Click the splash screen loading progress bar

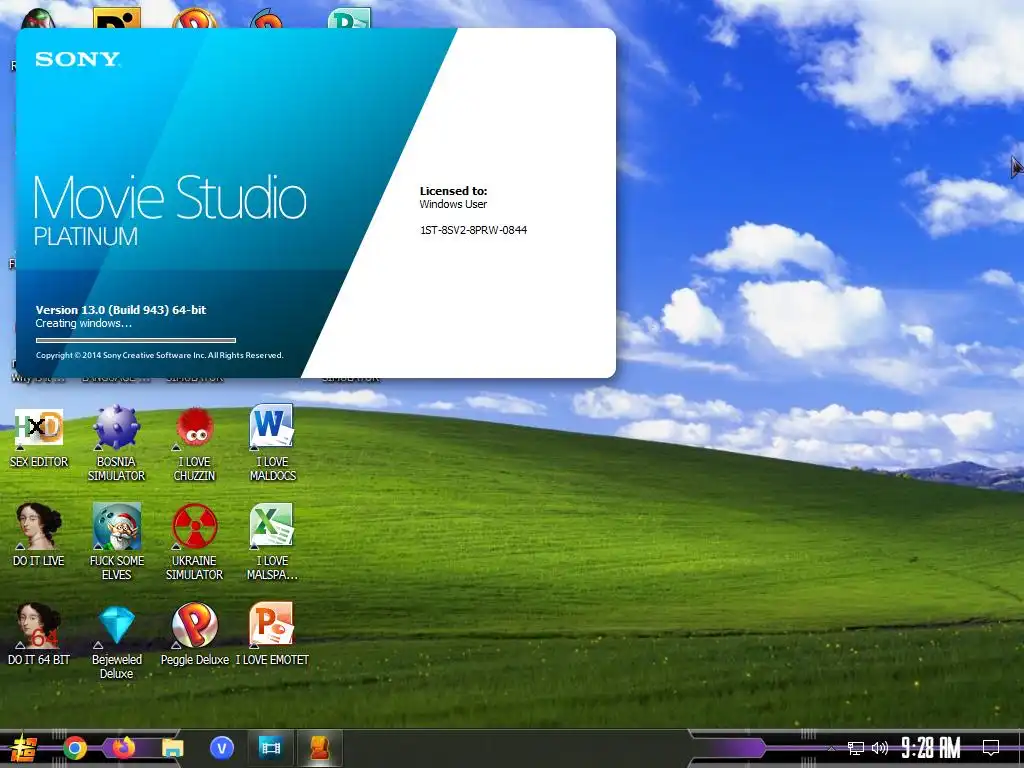point(136,340)
